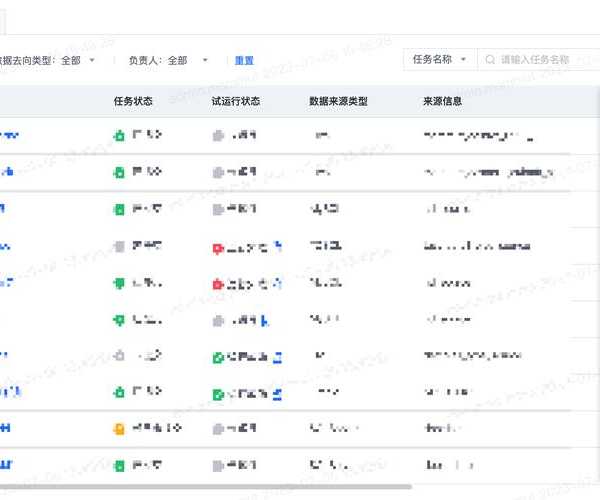Click the 任务状态 column header
Image resolution: width=600 pixels, height=500 pixels.
[x=133, y=101]
